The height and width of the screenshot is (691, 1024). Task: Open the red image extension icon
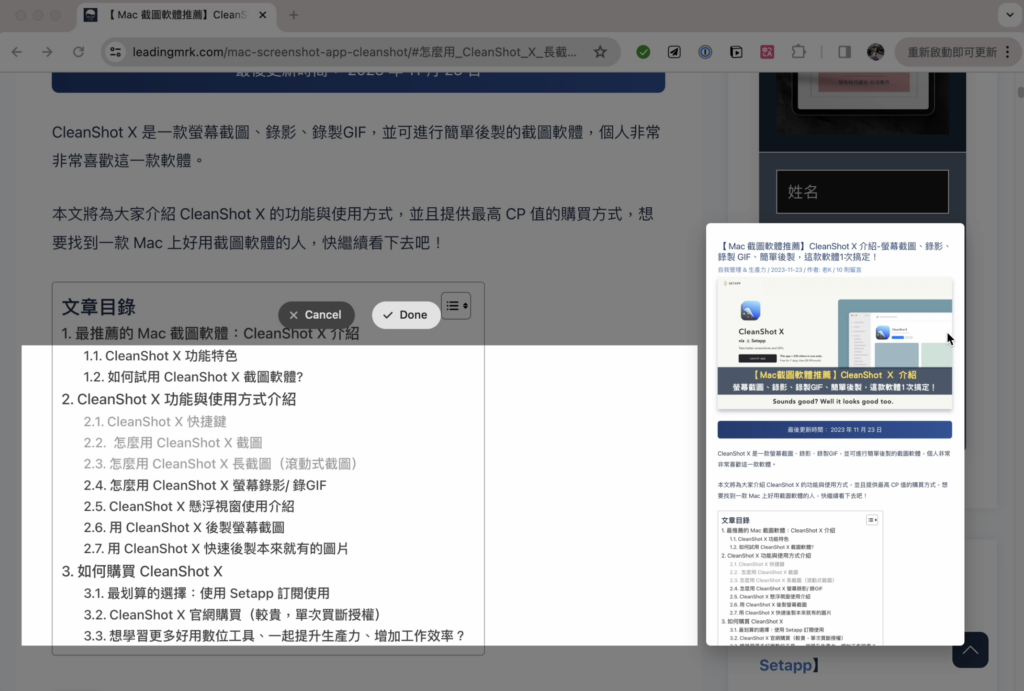(767, 52)
